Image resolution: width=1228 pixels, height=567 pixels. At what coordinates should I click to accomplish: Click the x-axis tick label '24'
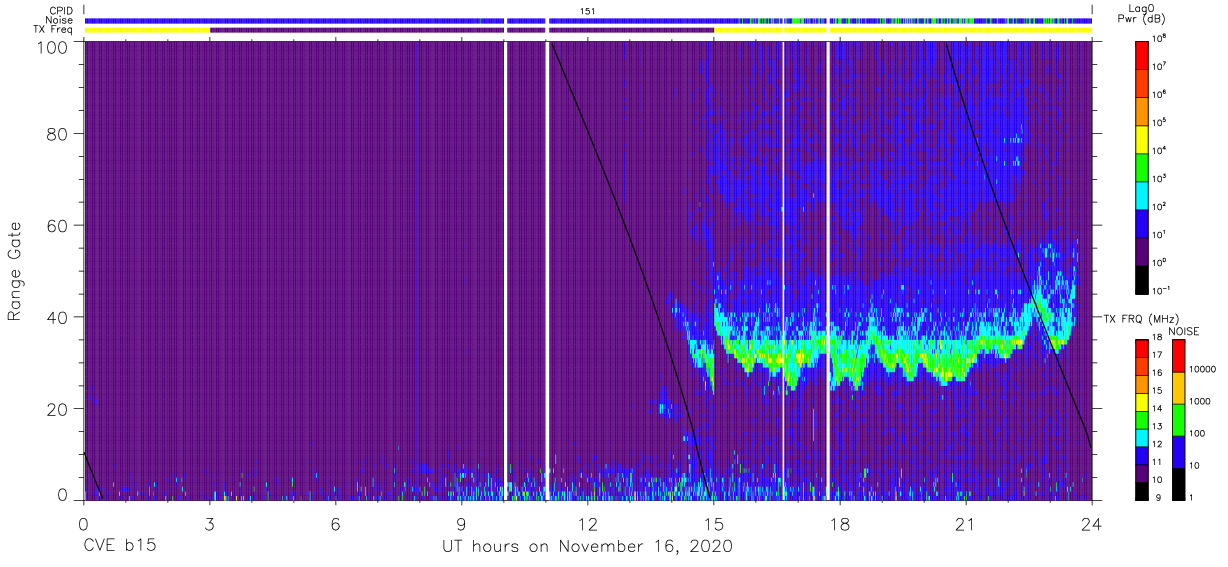point(1092,523)
